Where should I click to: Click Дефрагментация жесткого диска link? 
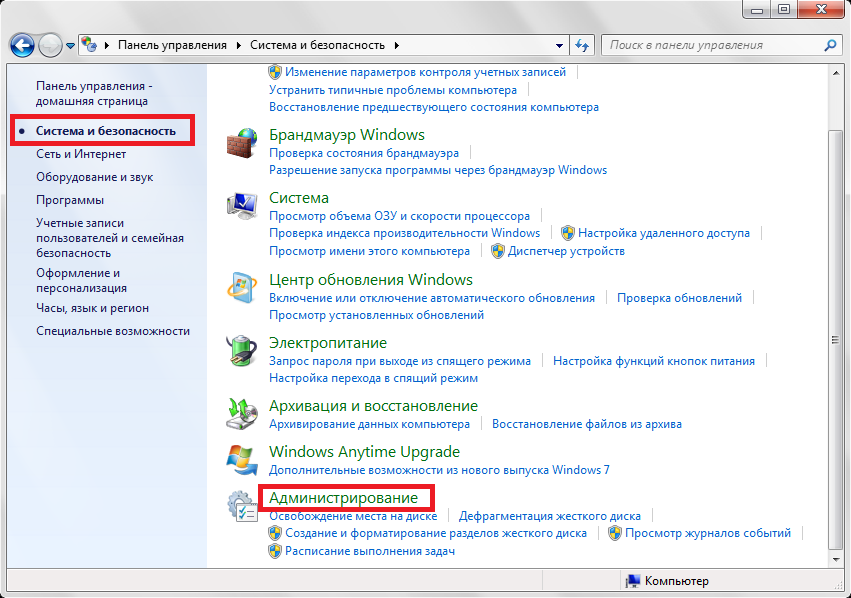(550, 516)
